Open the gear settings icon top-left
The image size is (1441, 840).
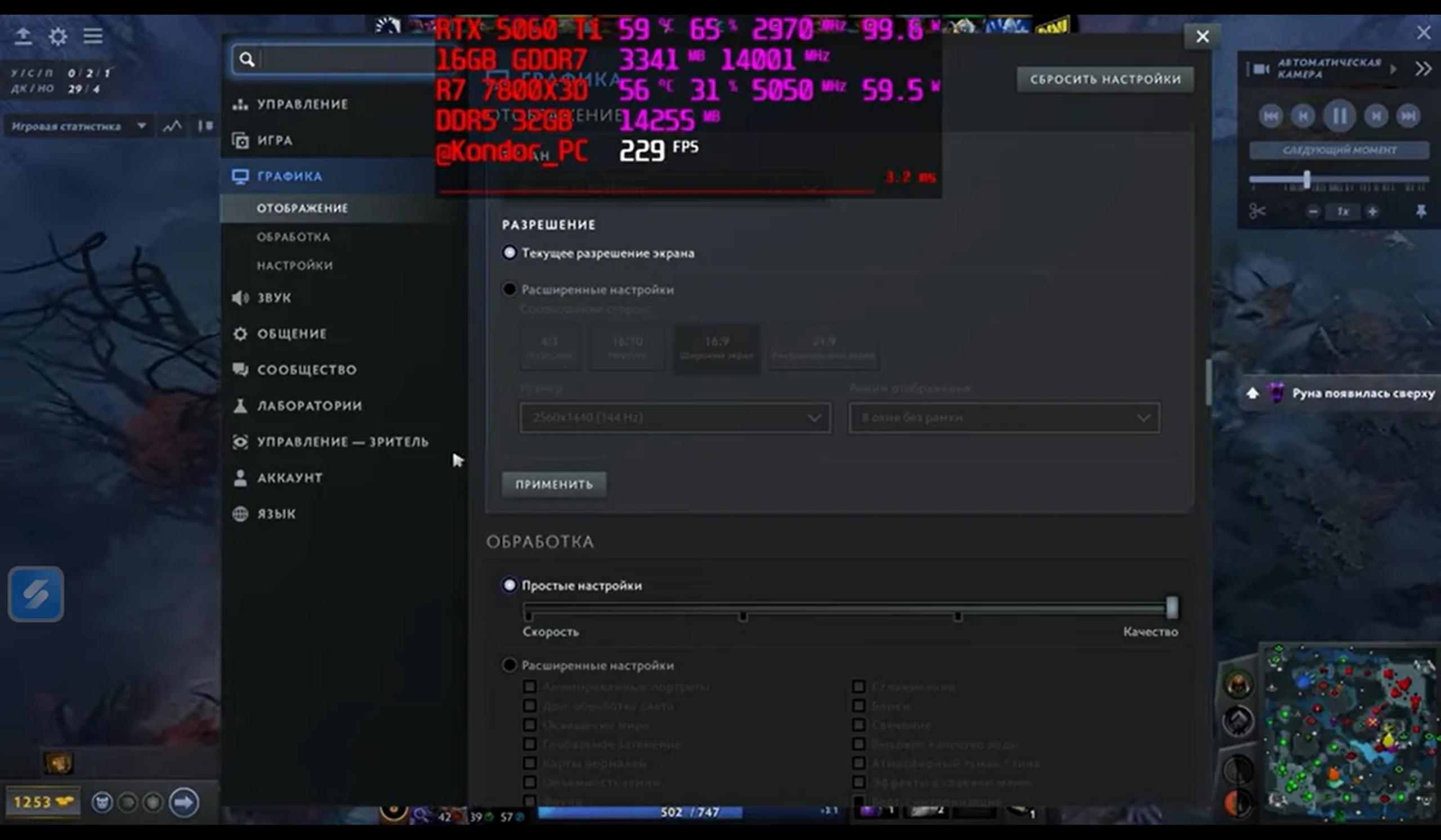tap(58, 37)
